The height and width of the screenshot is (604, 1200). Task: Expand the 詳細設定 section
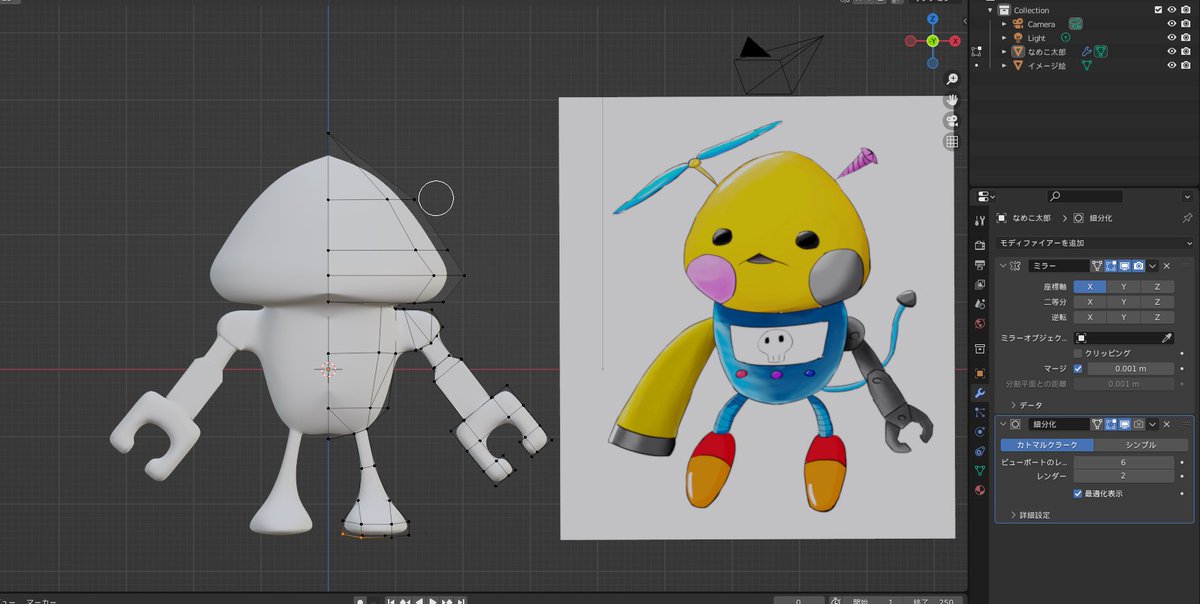1030,514
